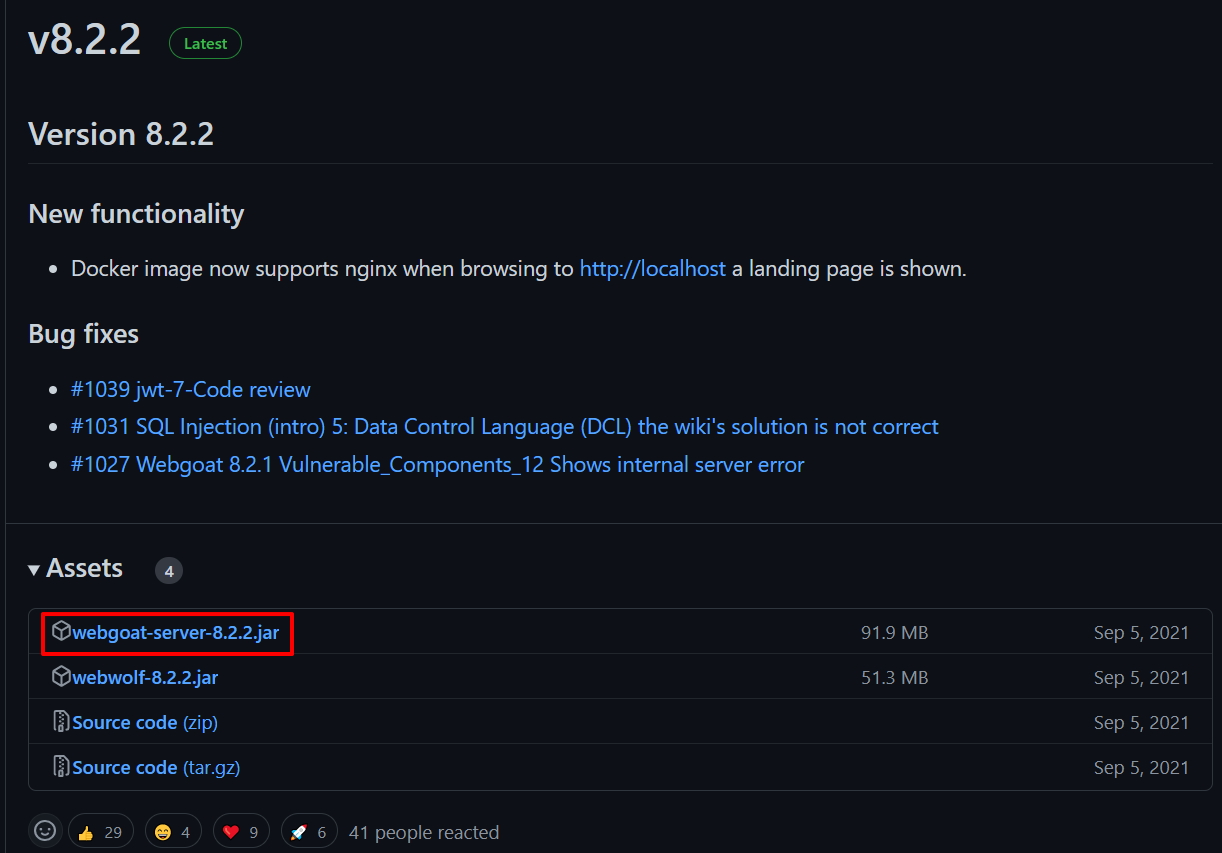The width and height of the screenshot is (1222, 853).
Task: Open issue #1027 Vulnerable_Components_12 internal server error
Action: (x=438, y=465)
